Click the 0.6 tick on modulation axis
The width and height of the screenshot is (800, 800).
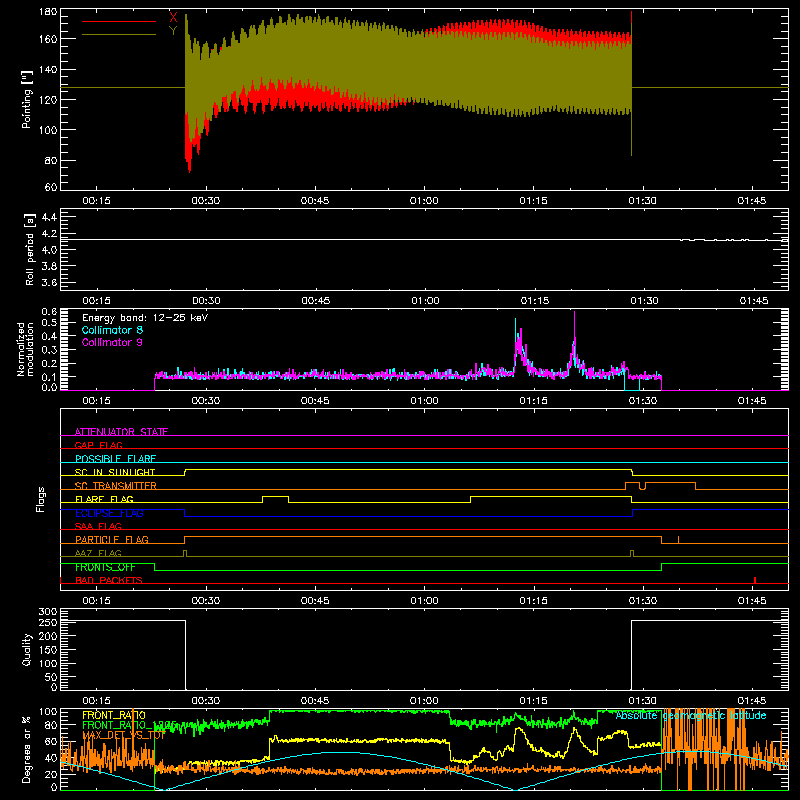[x=49, y=311]
